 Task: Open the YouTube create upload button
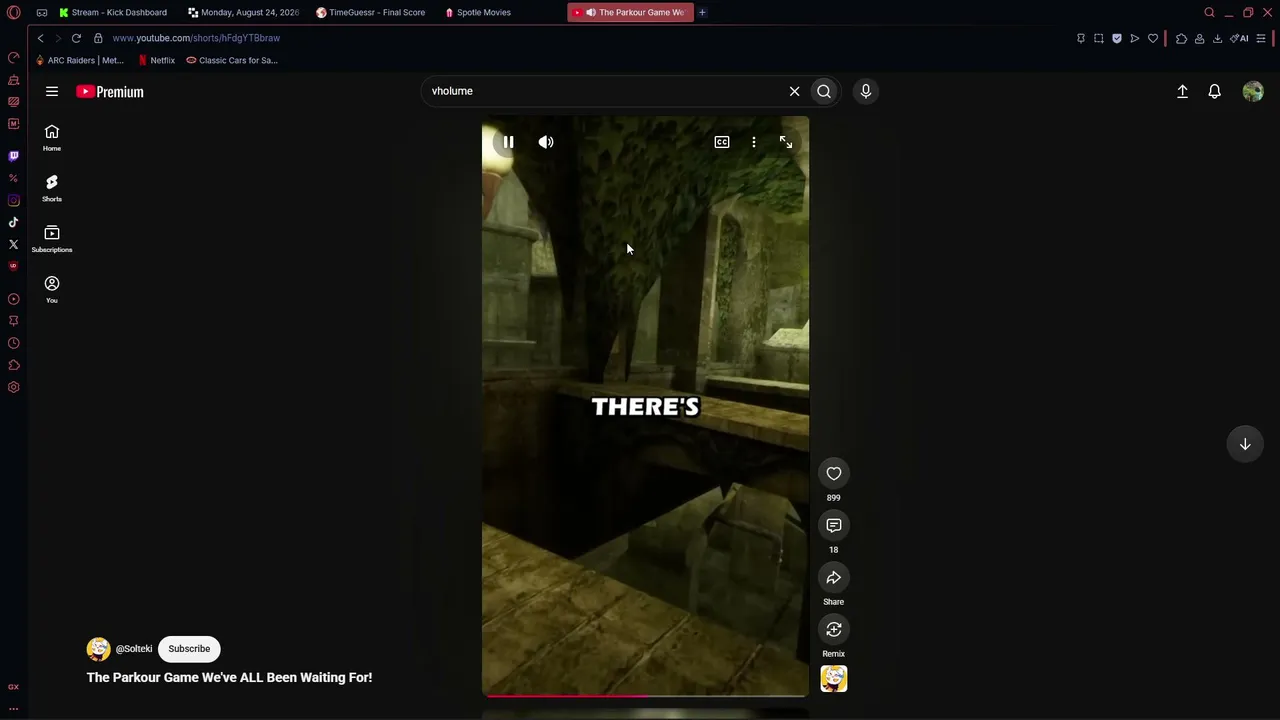pyautogui.click(x=1182, y=91)
